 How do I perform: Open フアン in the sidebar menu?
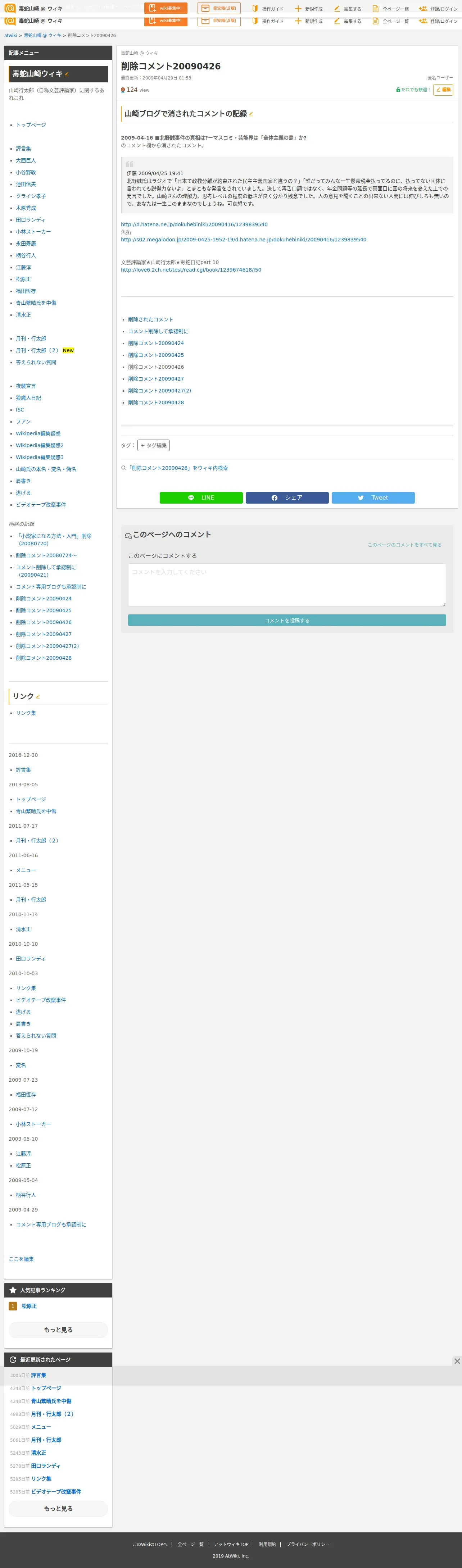click(x=23, y=422)
